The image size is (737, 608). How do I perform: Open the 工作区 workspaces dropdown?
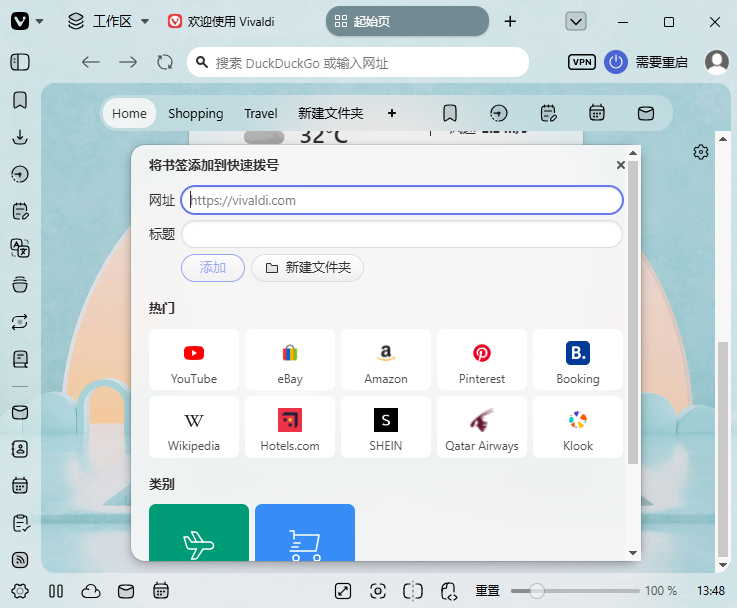pos(108,21)
